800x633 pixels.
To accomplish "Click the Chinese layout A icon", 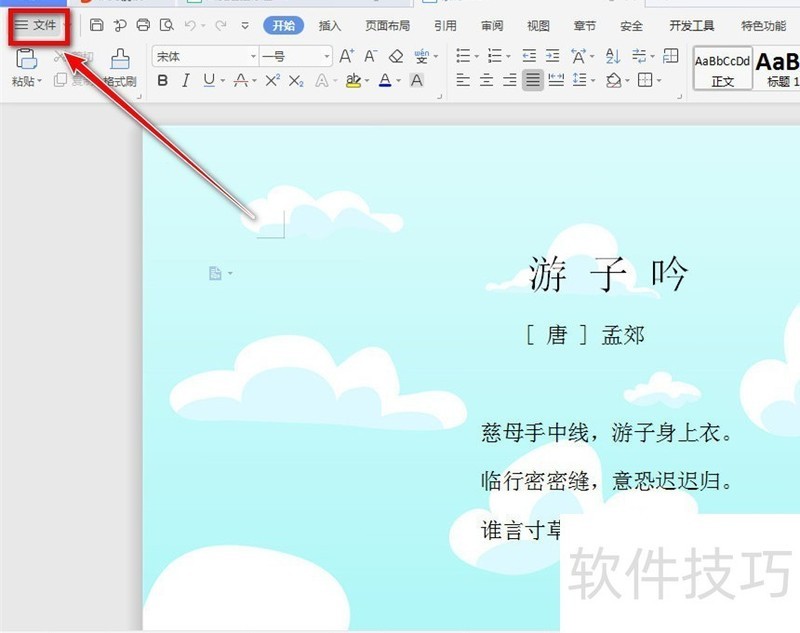I will click(579, 56).
